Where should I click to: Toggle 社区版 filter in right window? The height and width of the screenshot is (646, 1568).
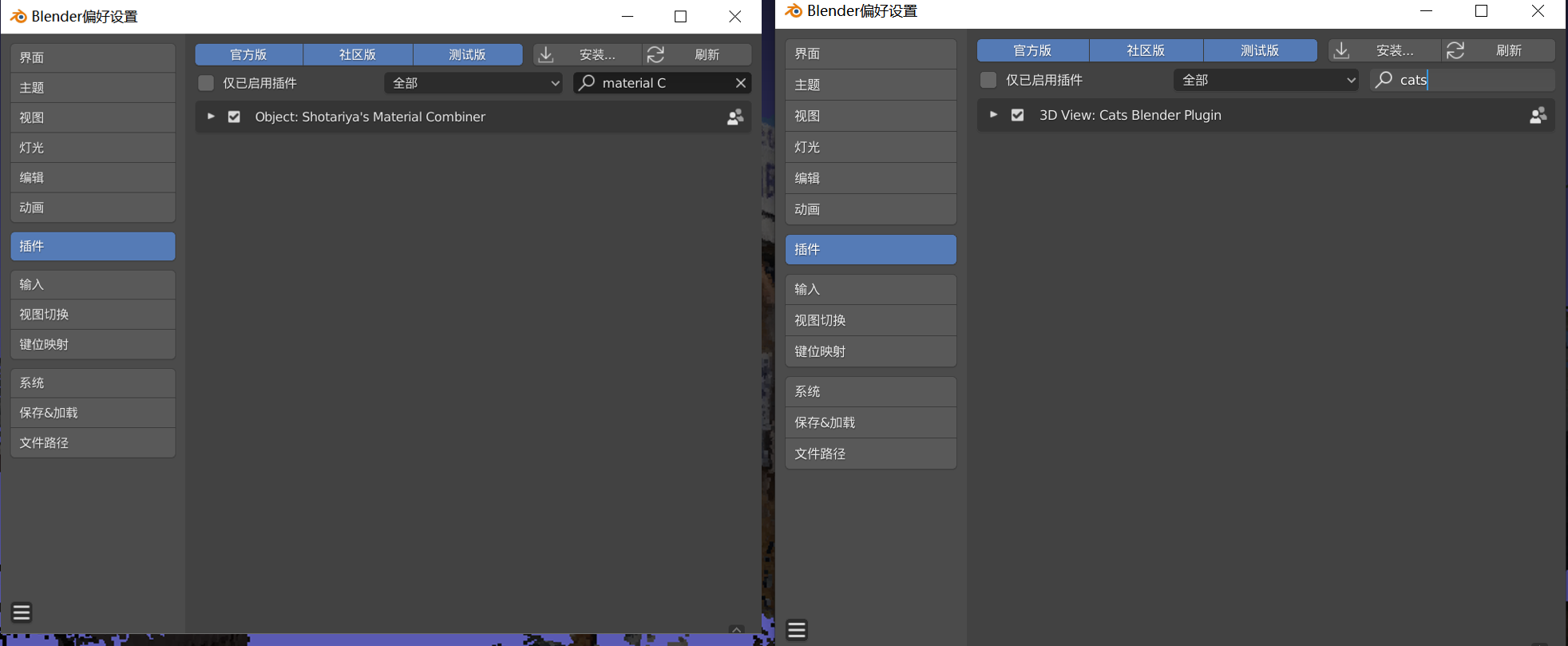click(x=1146, y=50)
